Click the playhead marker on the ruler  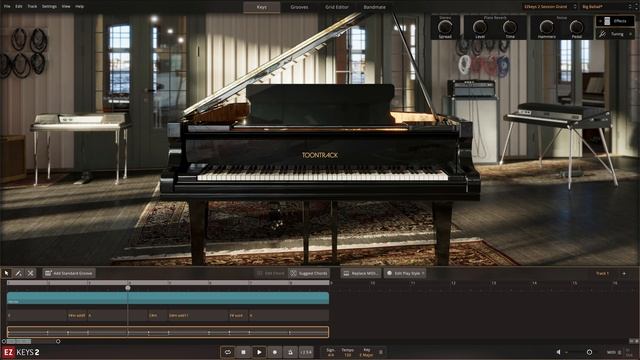tap(128, 288)
